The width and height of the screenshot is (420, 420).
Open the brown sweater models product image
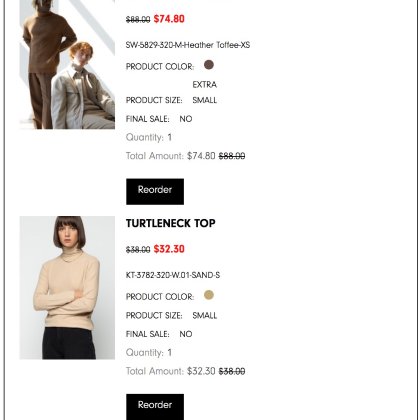[x=67, y=64]
